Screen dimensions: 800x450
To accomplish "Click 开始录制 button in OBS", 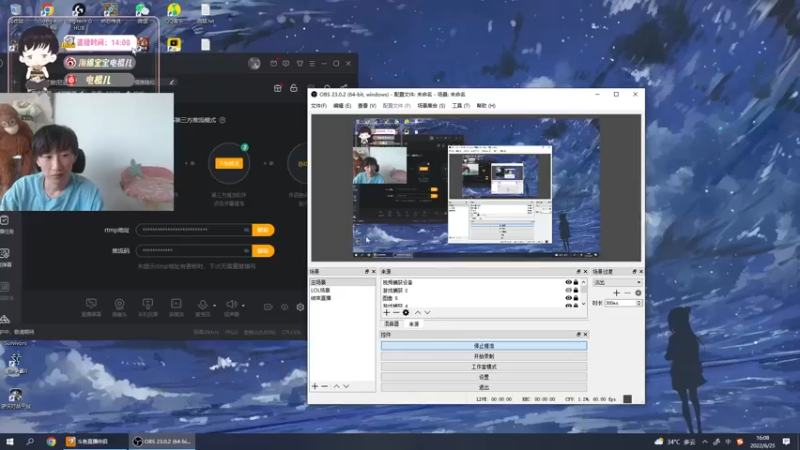I will [x=484, y=356].
